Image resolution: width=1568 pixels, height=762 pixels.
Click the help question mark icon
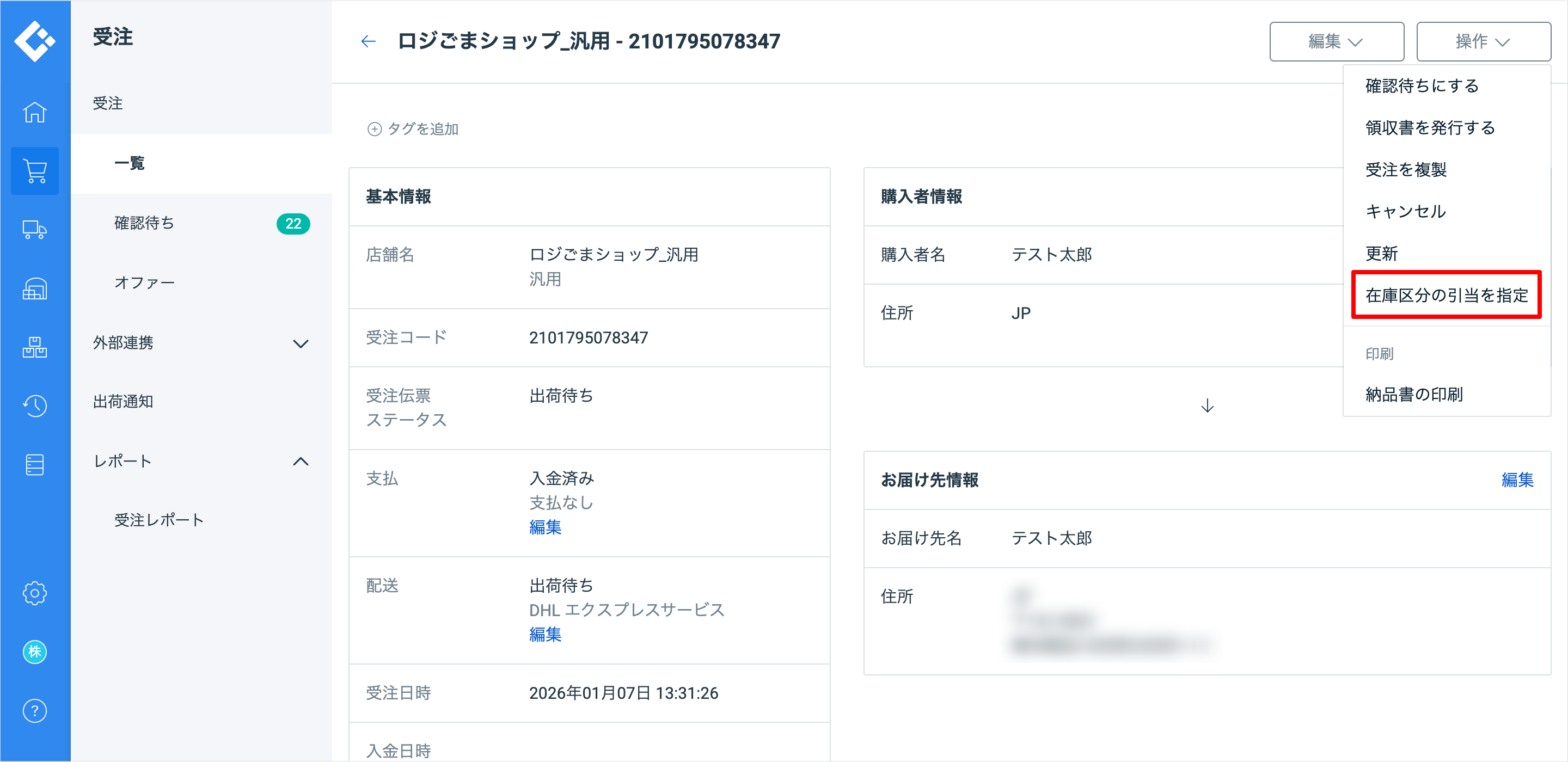tap(35, 711)
